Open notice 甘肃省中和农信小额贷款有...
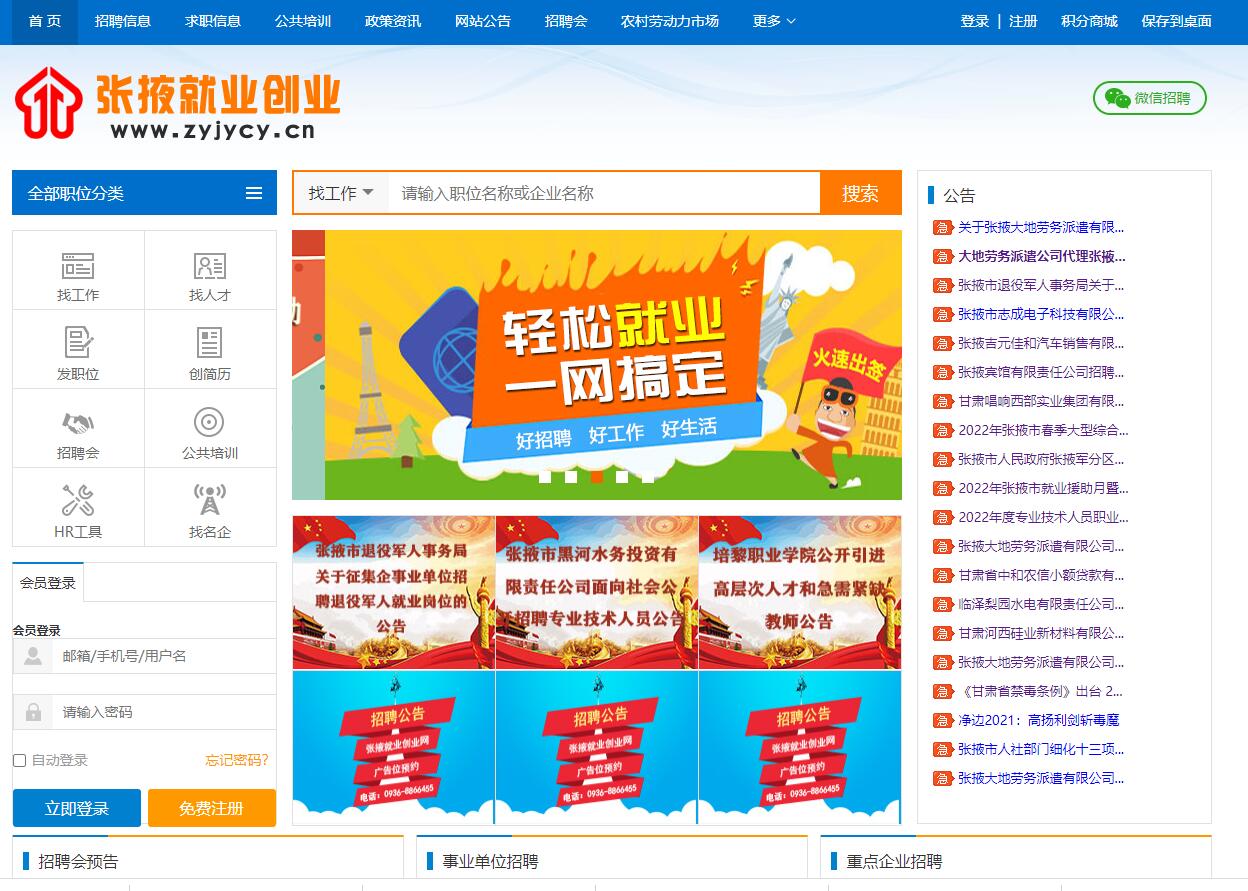1248x891 pixels. (1042, 575)
